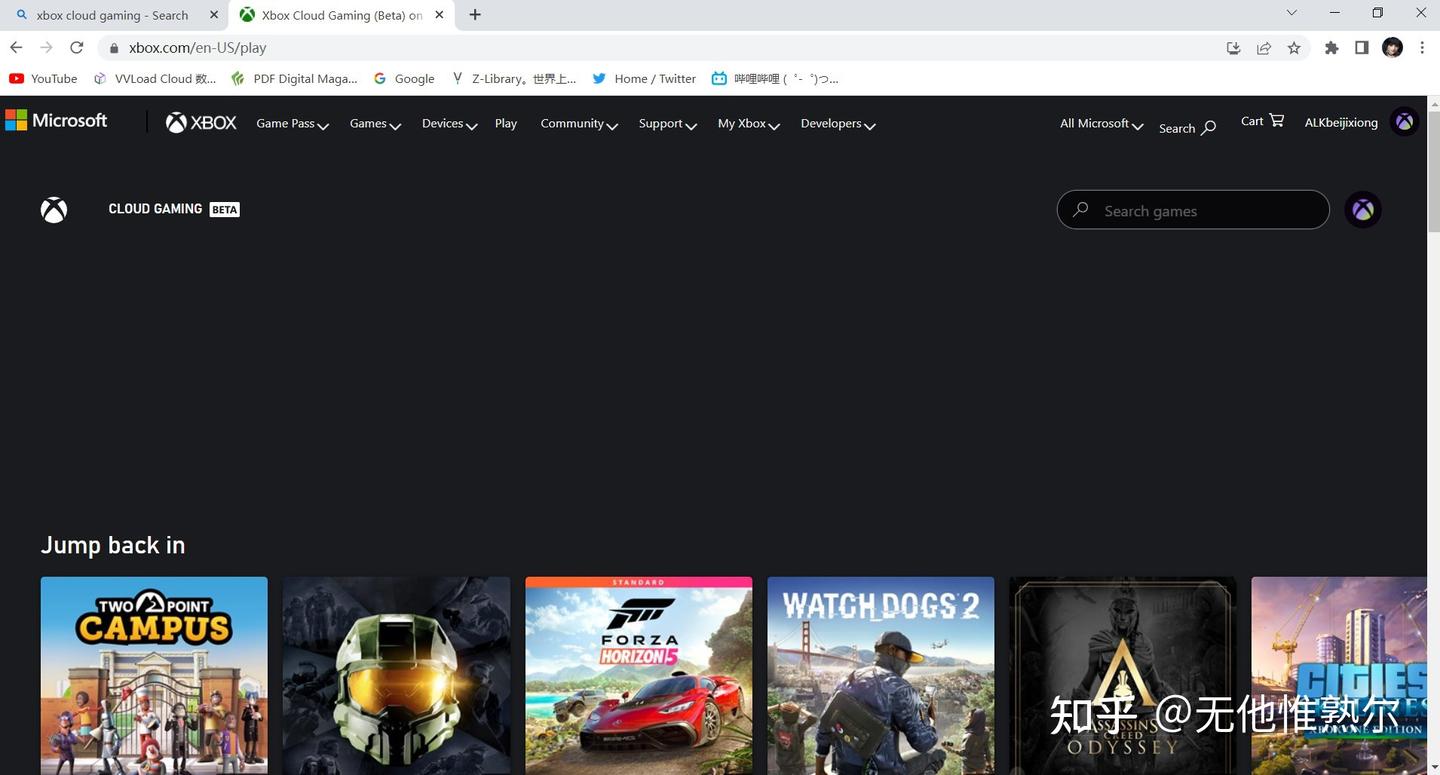Viewport: 1440px width, 775px height.
Task: Launch Forza Horizon 5 game tile
Action: (x=639, y=676)
